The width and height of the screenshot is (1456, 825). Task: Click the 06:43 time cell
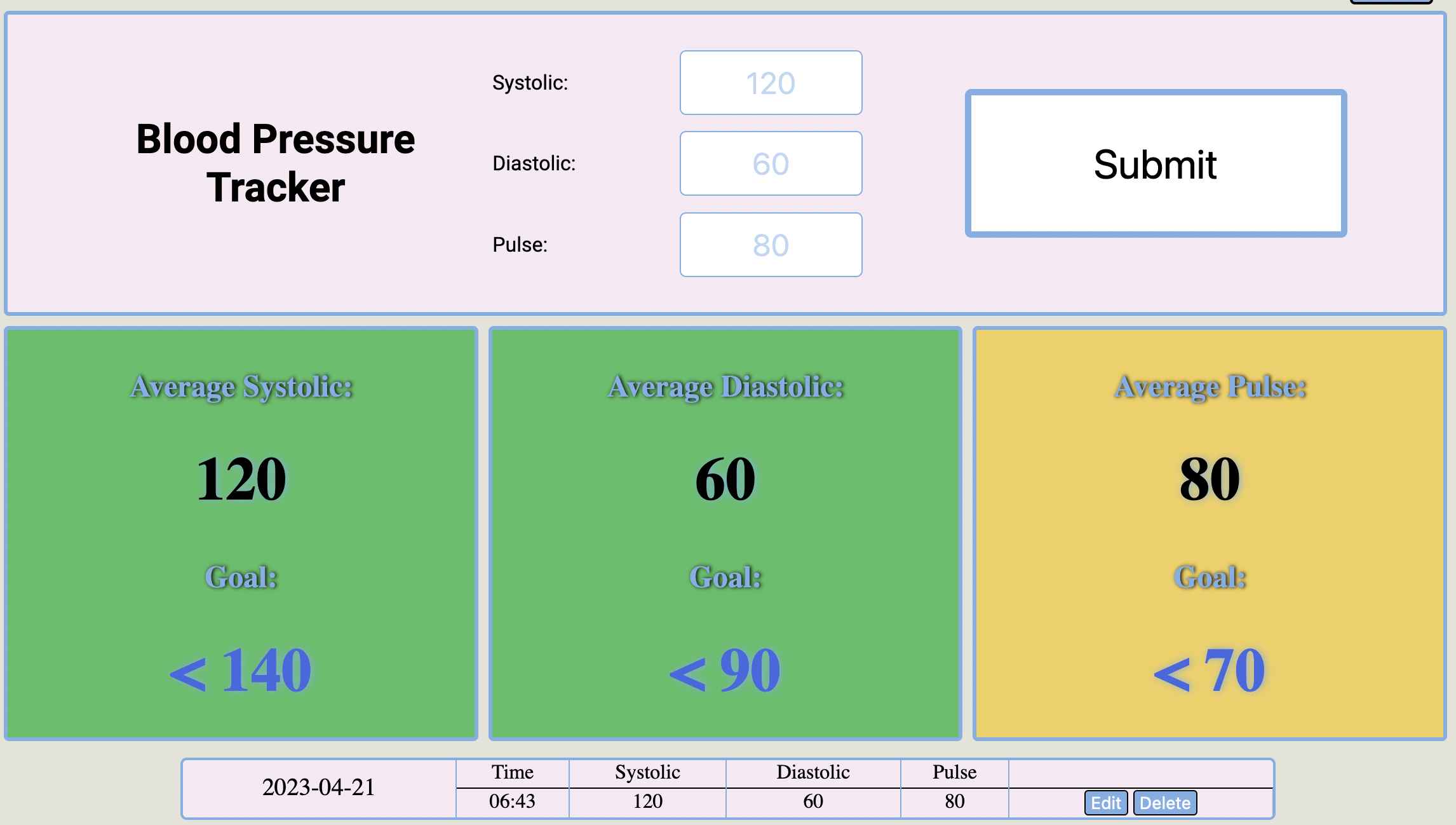coord(512,801)
